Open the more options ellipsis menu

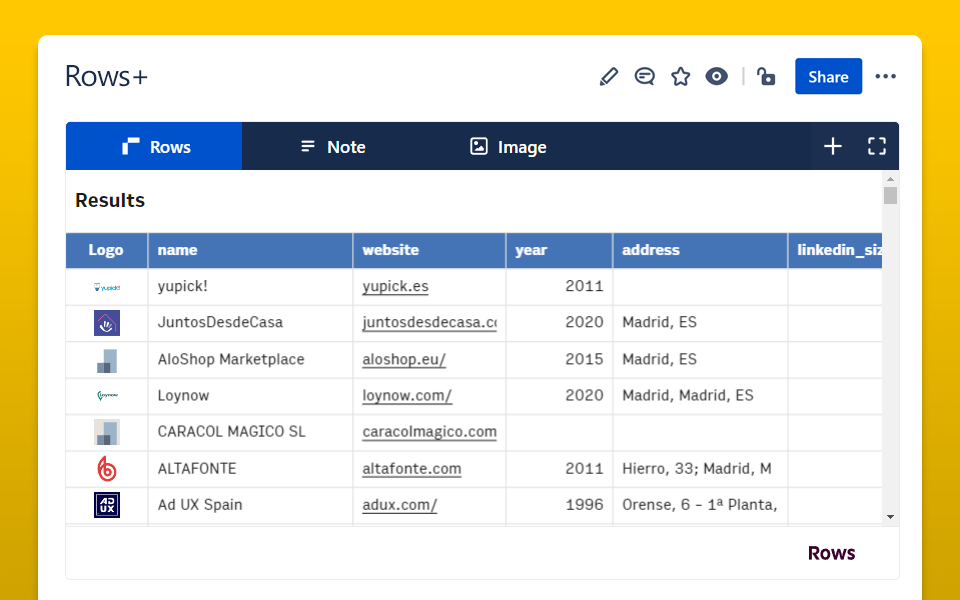pyautogui.click(x=886, y=76)
